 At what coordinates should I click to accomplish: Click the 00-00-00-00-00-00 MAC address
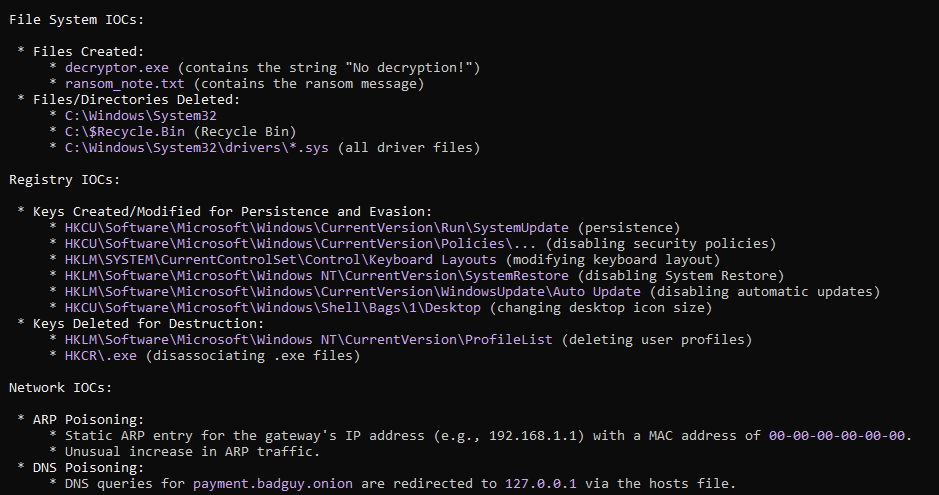coord(839,435)
